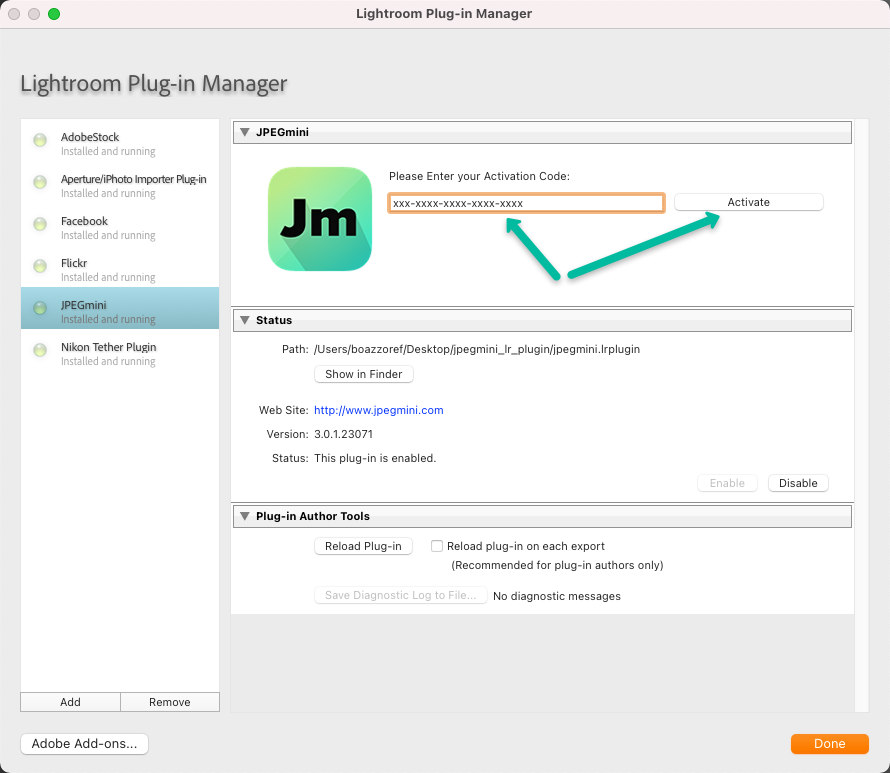
Task: Click the Disable plug-in button
Action: [798, 483]
